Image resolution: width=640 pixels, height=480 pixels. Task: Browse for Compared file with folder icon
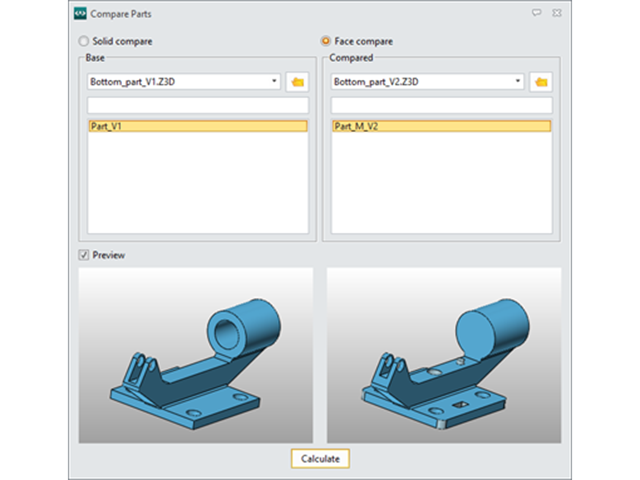pos(541,82)
